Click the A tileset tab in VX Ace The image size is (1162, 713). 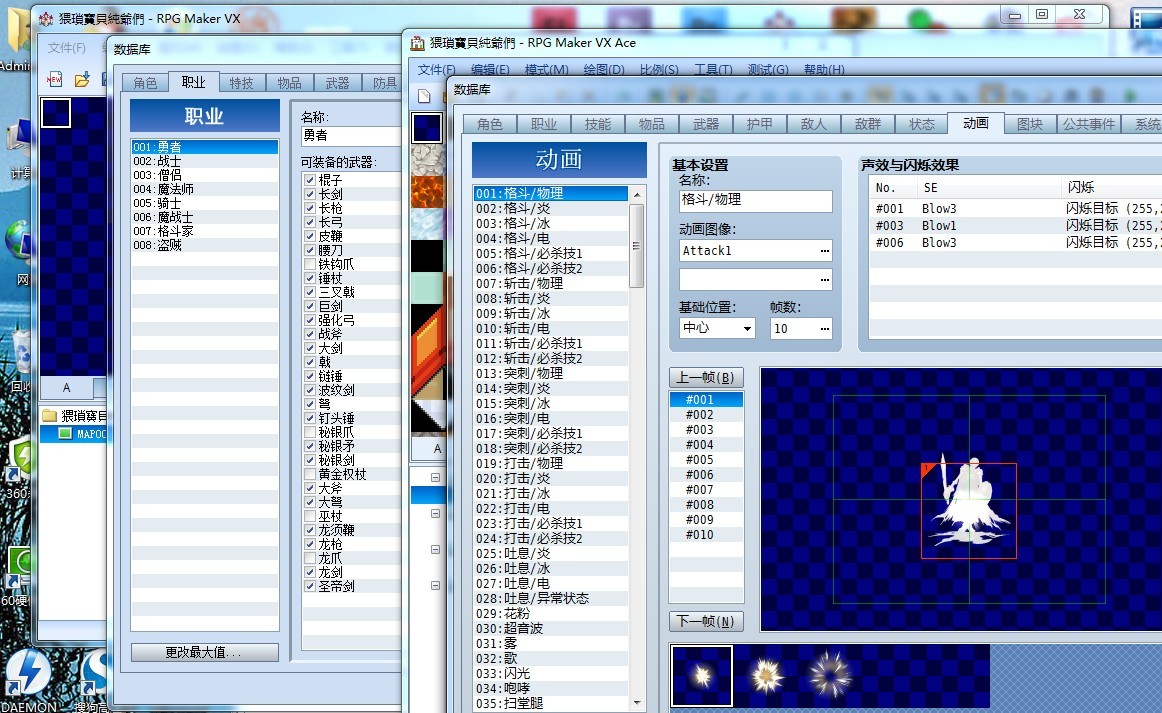coord(437,448)
